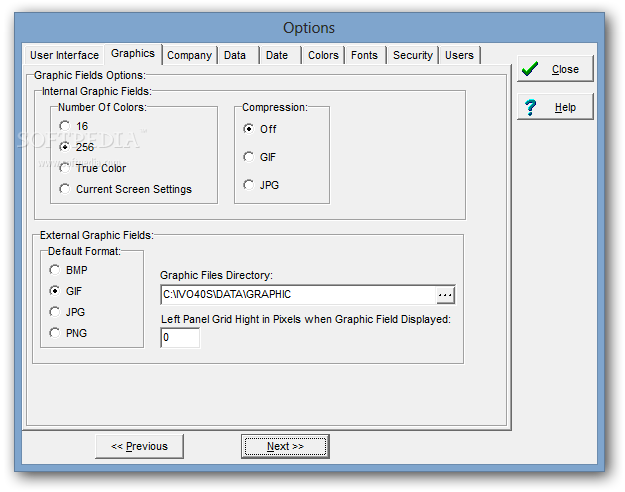This screenshot has height=492, width=625.
Task: Click the Left Panel Grid Hight field
Action: pos(180,337)
